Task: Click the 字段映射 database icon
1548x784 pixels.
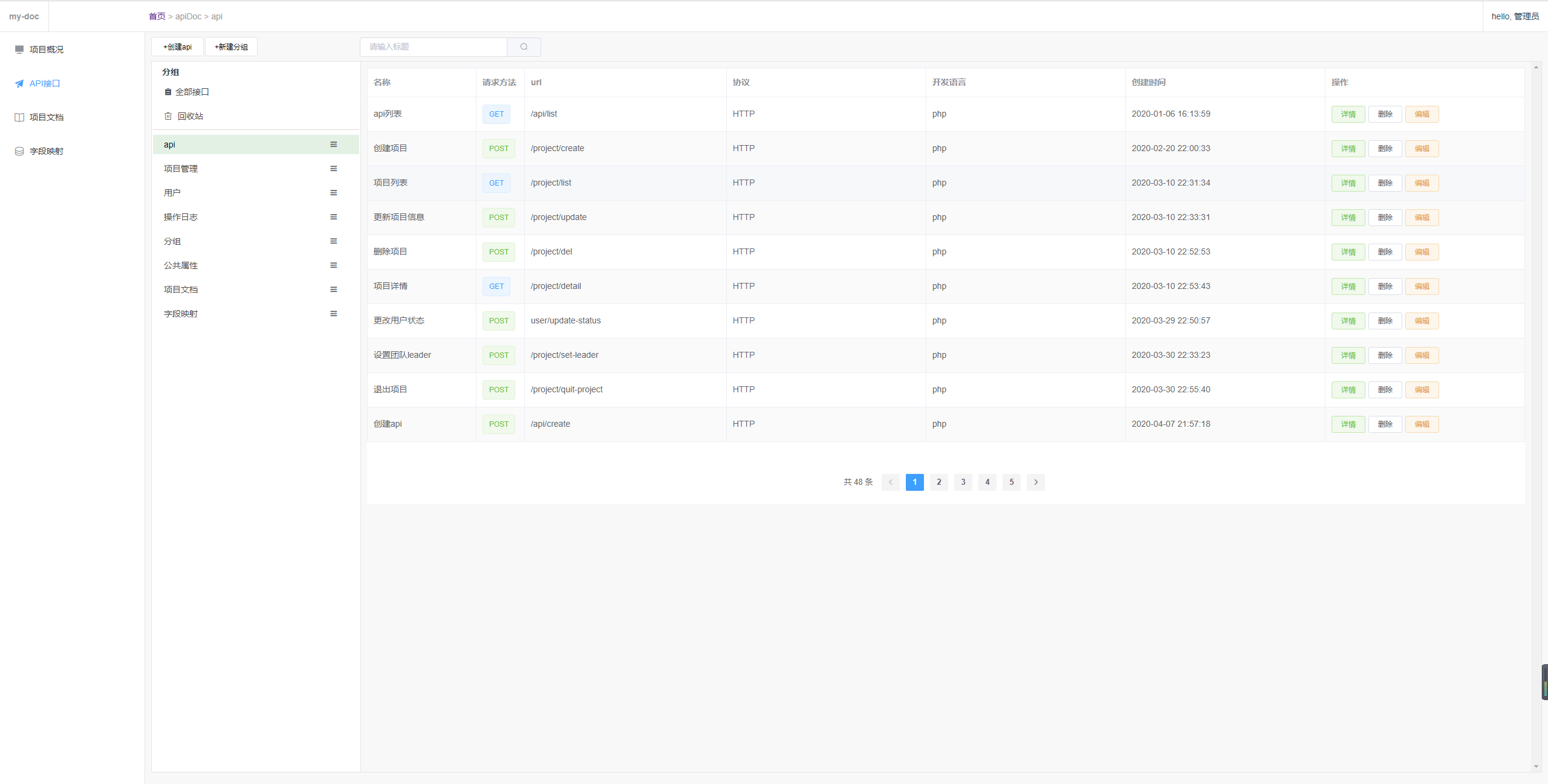Action: (x=19, y=151)
